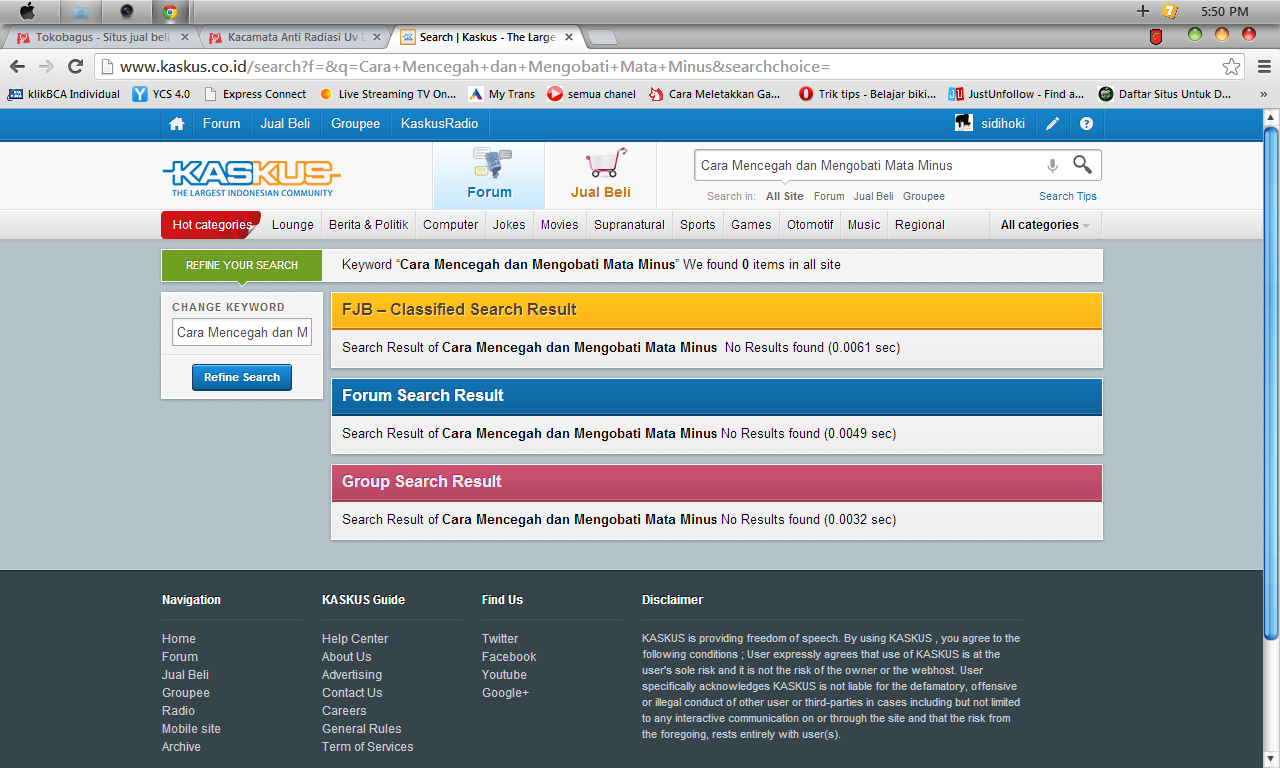The height and width of the screenshot is (768, 1280).
Task: Open Trik tips Opera bookmark
Action: coord(867,94)
